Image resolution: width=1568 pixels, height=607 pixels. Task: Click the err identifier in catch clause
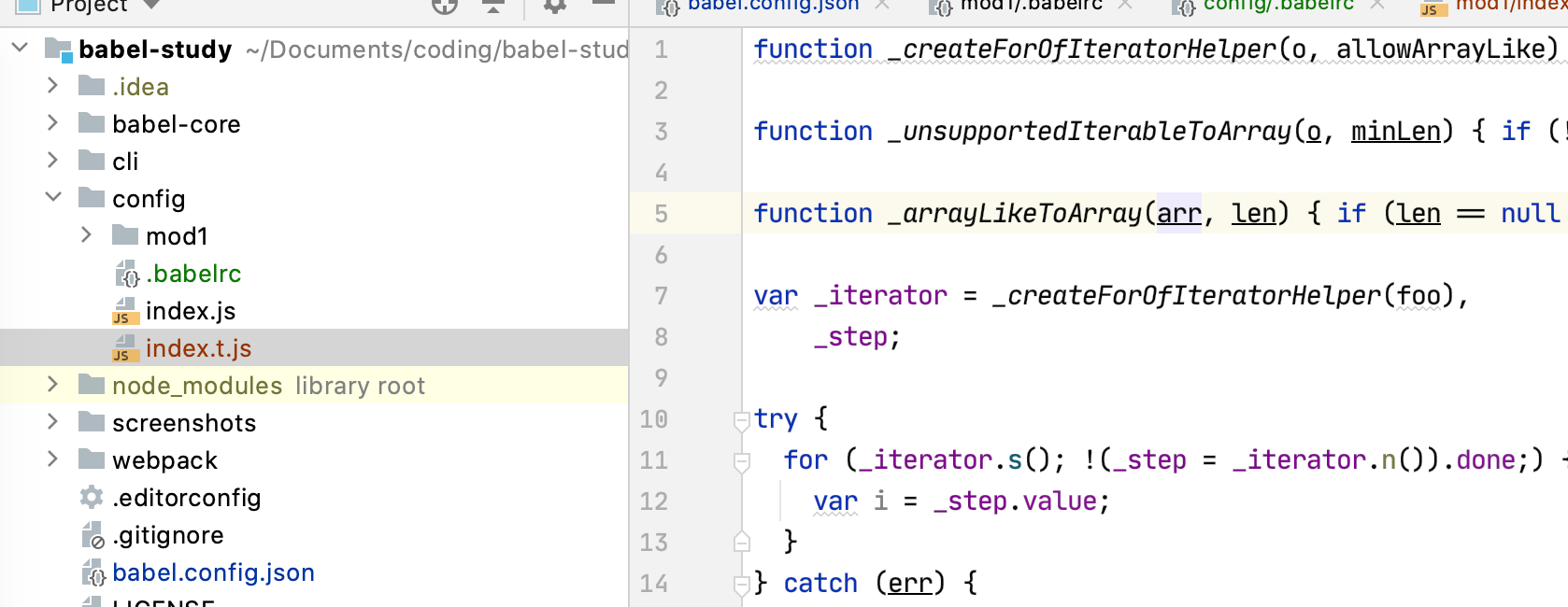tap(910, 584)
